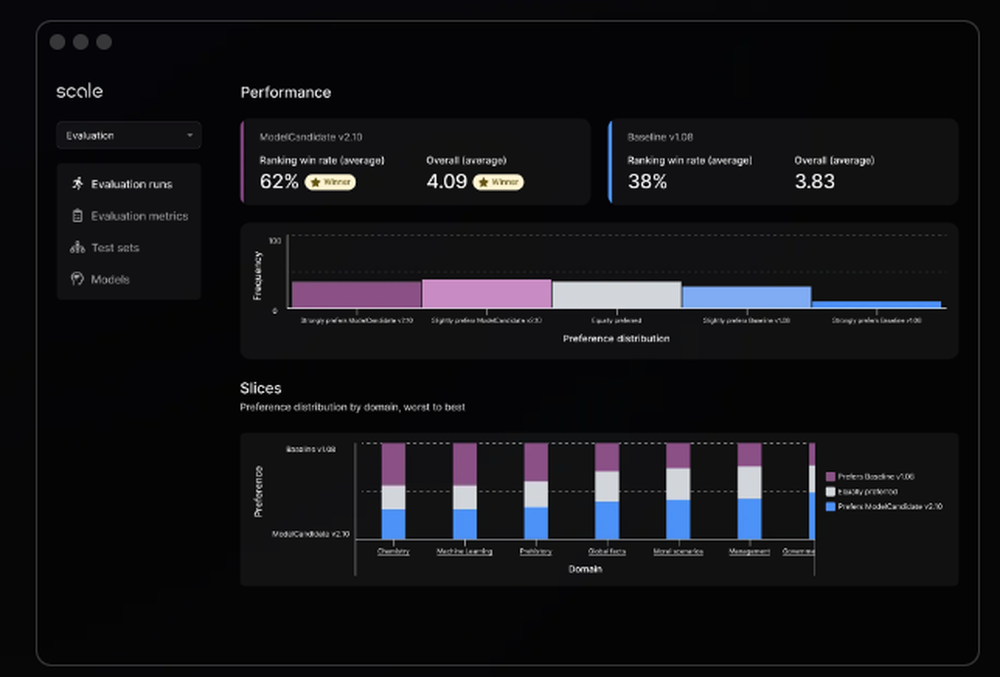Click the running person Evaluation runs icon

click(78, 184)
